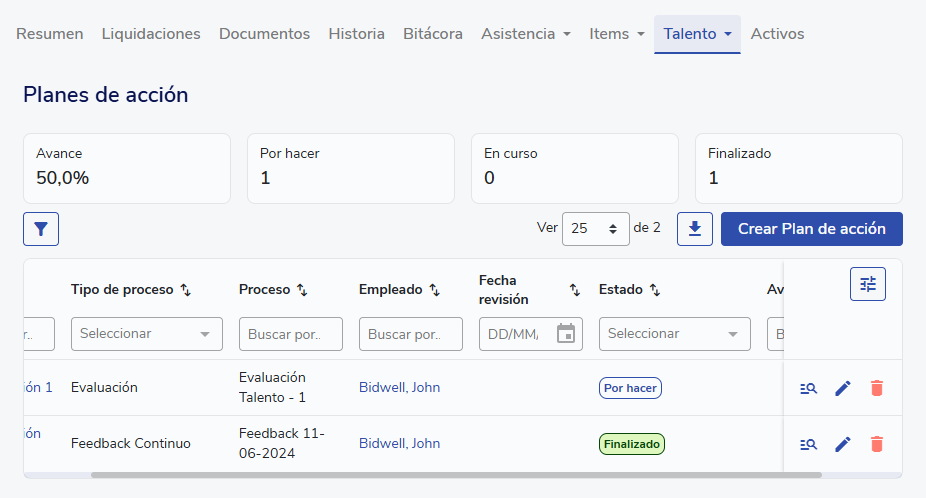
Task: Delete the Evaluación plan row
Action: pyautogui.click(x=877, y=388)
